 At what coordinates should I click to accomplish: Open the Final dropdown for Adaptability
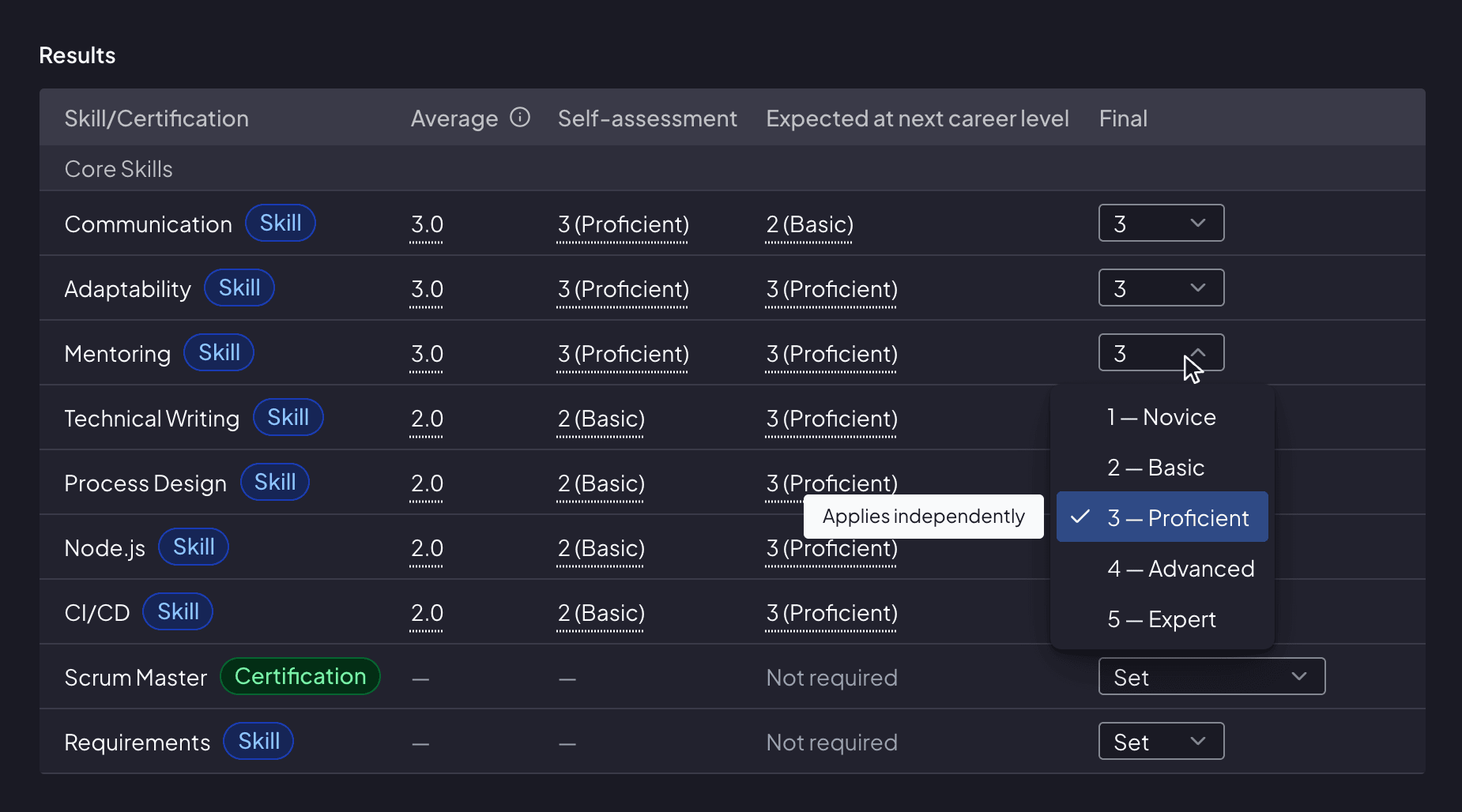1161,288
